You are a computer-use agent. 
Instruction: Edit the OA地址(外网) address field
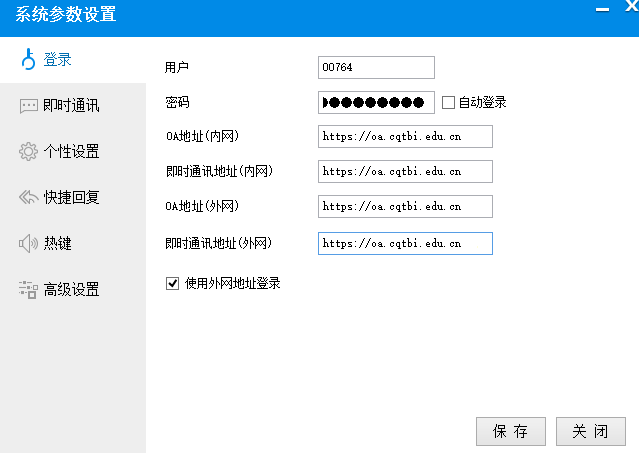[x=405, y=206]
